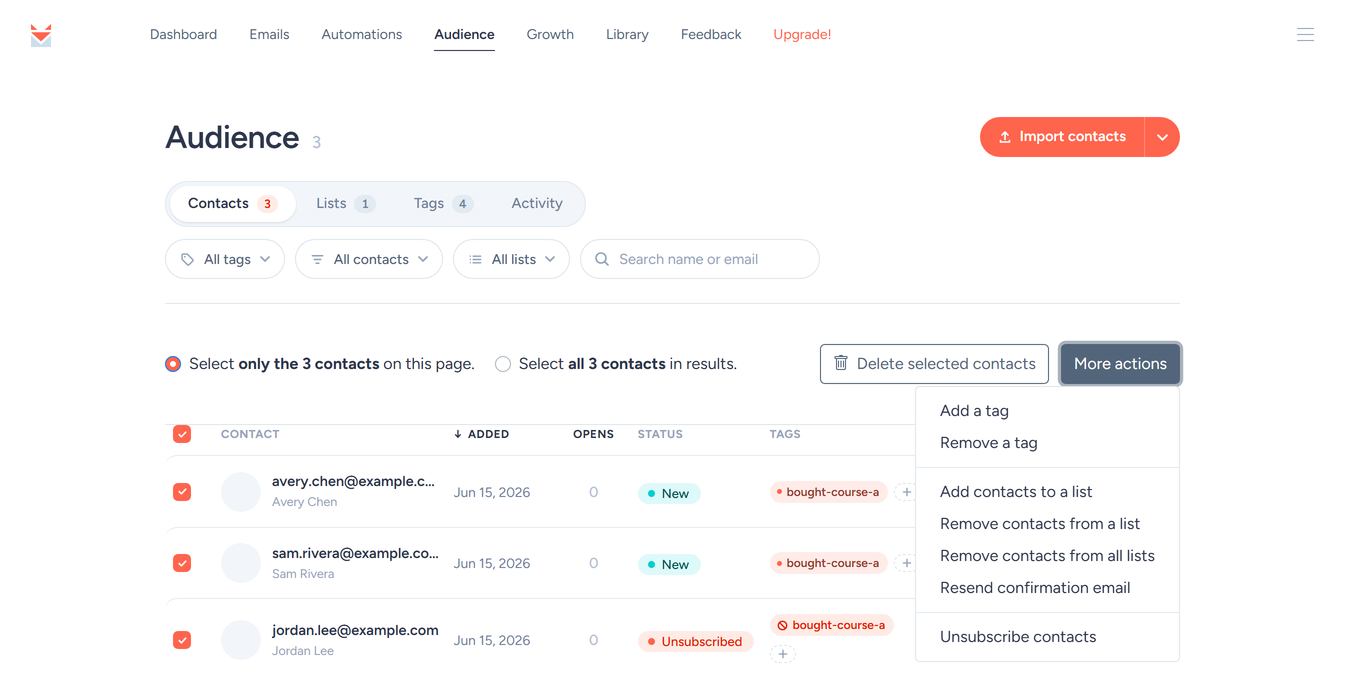The image size is (1360, 685).
Task: Click Avery Chen's avatar circle
Action: coord(241,492)
